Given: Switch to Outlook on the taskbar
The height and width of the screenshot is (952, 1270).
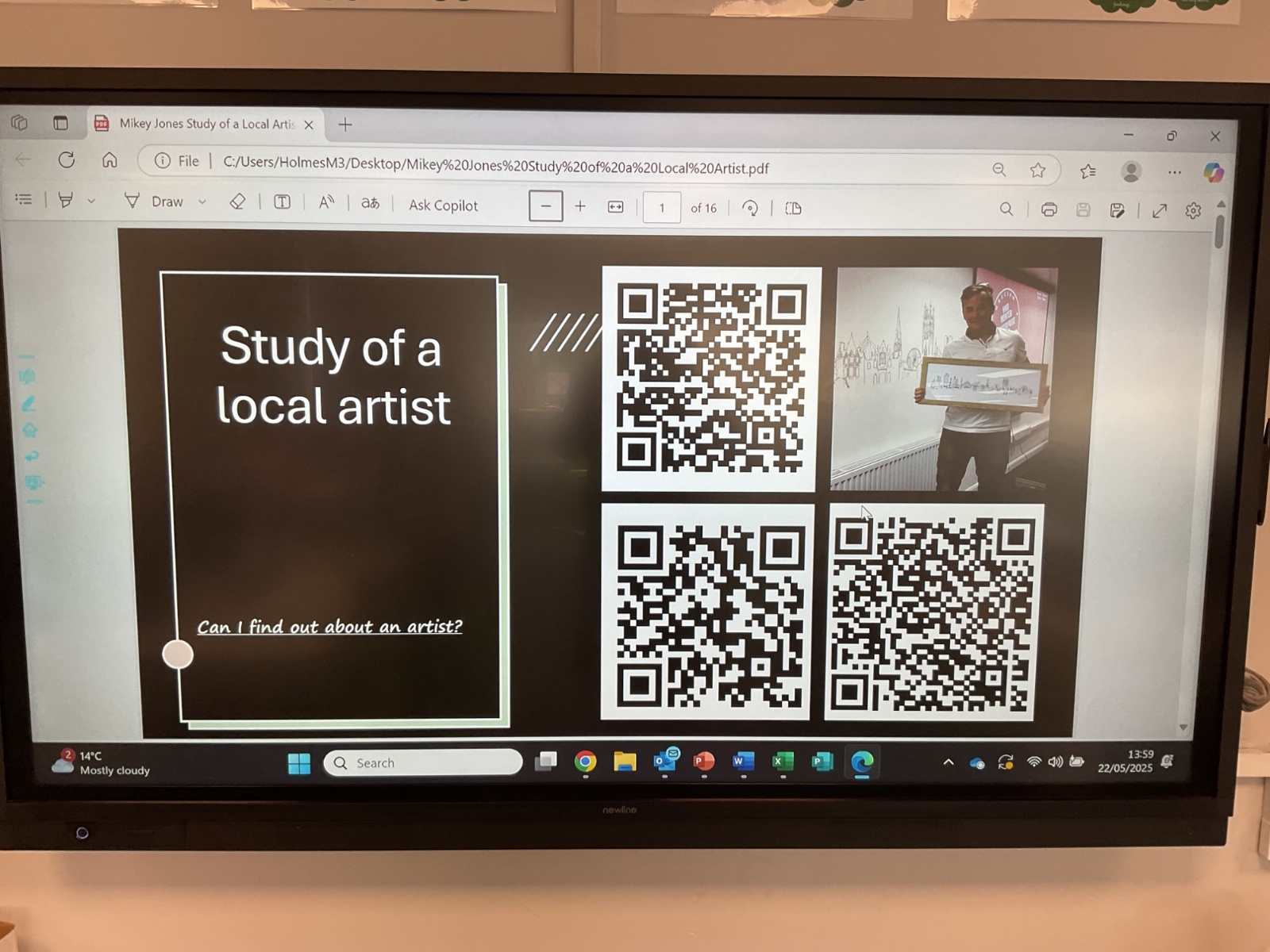Looking at the screenshot, I should click(x=665, y=760).
